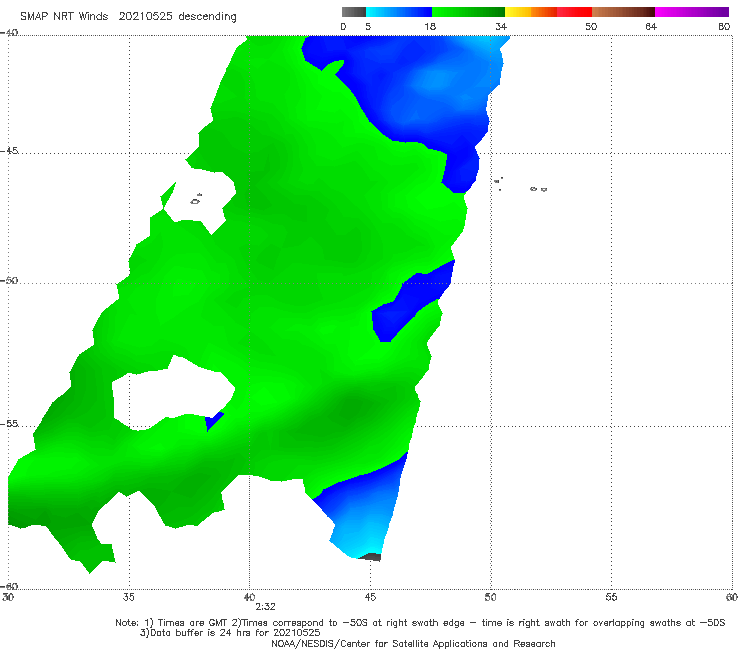Click the dark gray low-wind patch at swath bottom
The width and height of the screenshot is (740, 650).
click(370, 557)
